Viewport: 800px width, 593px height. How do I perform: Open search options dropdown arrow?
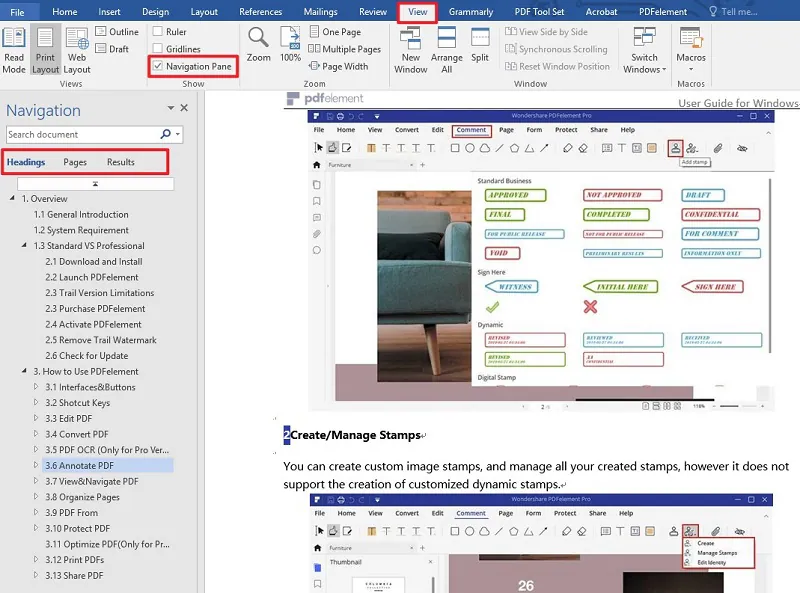click(178, 134)
